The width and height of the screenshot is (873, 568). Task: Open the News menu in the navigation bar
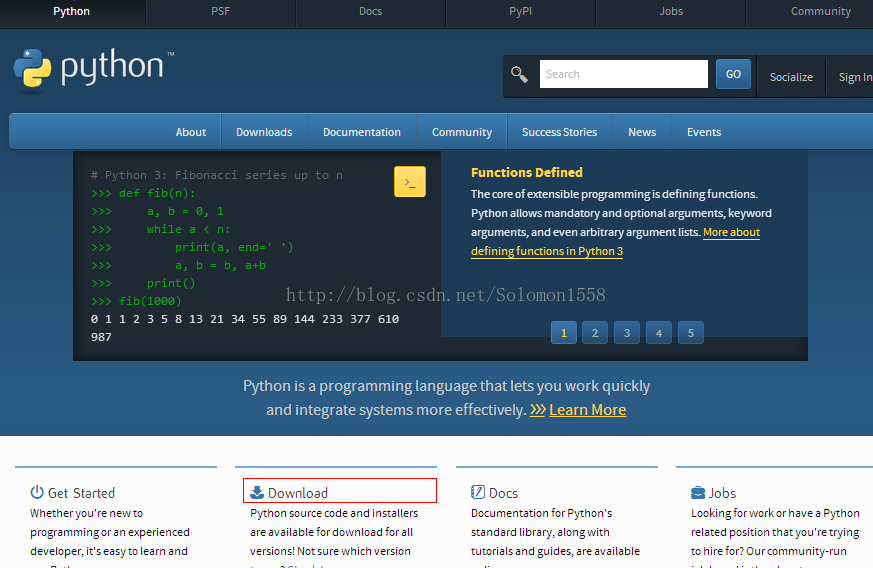tap(642, 132)
